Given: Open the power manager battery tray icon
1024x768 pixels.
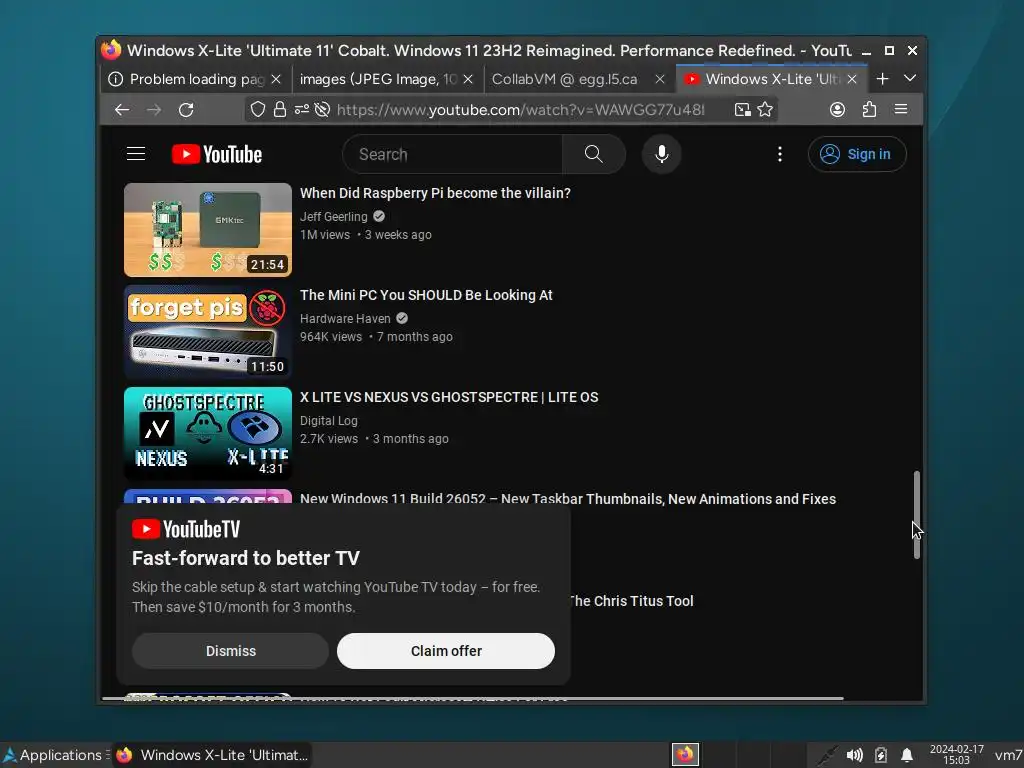Looking at the screenshot, I should (x=881, y=756).
